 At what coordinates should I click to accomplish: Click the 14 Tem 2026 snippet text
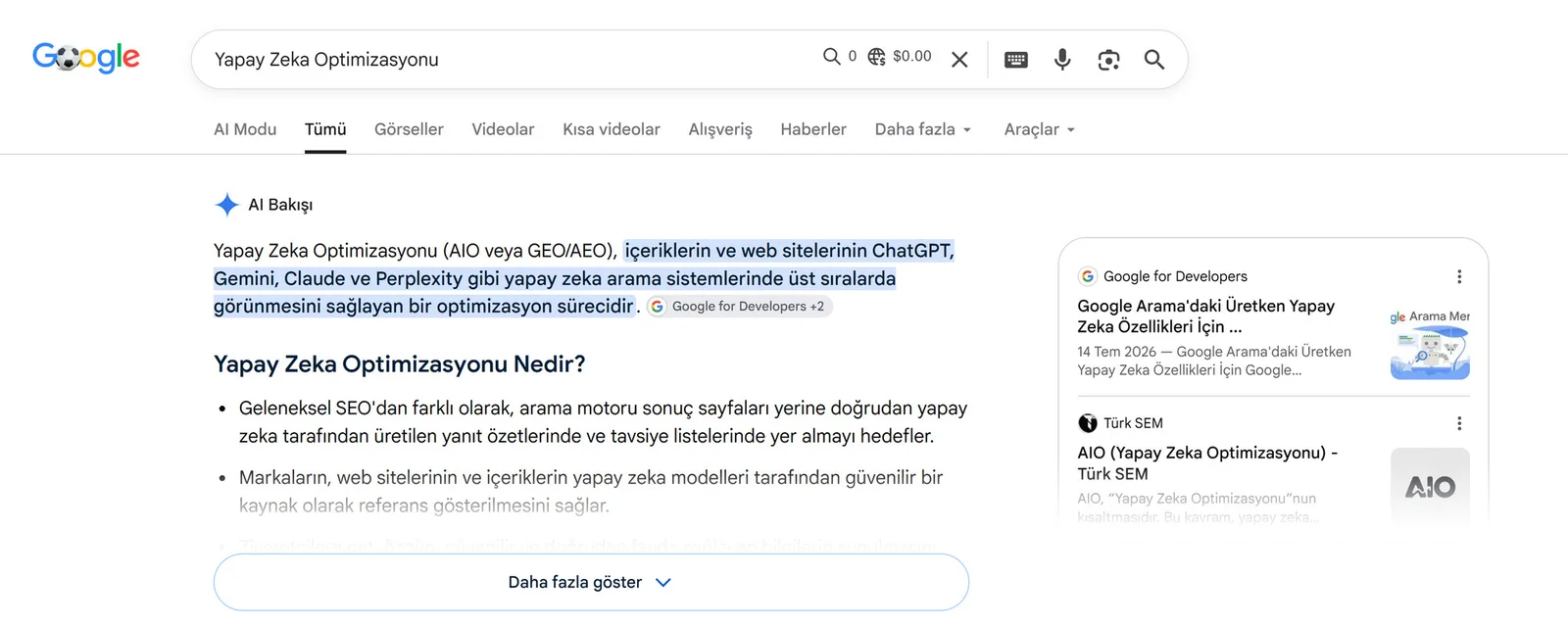pyautogui.click(x=1213, y=361)
